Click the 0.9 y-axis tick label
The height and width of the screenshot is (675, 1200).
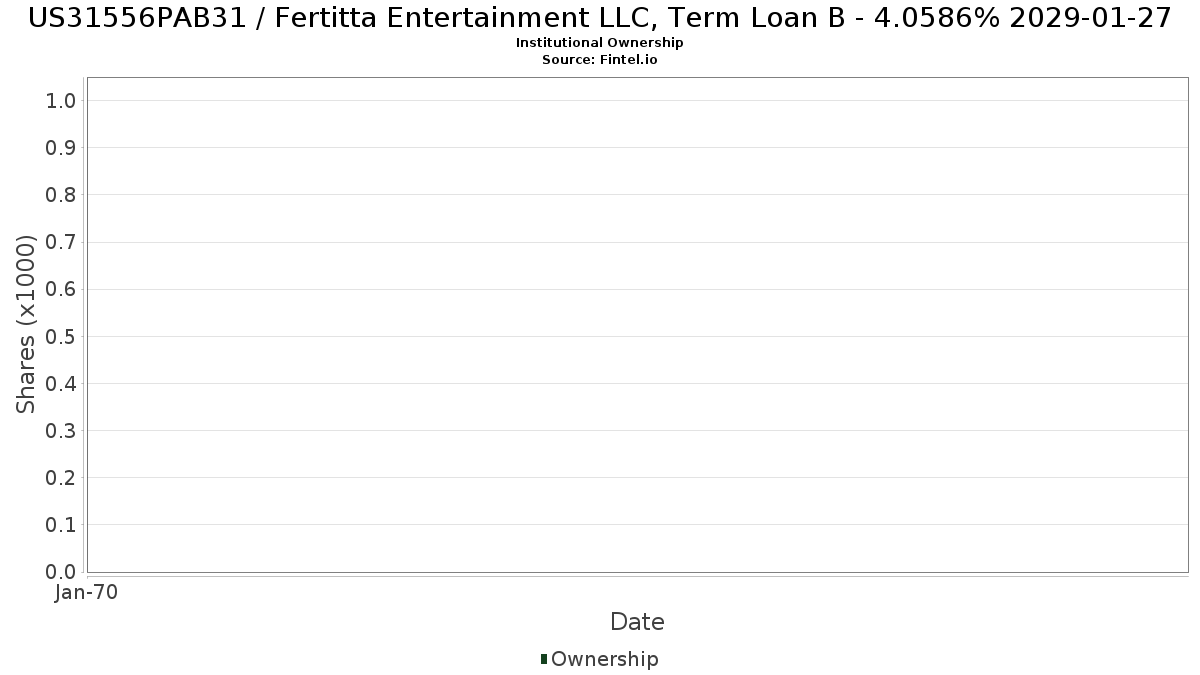(x=61, y=147)
